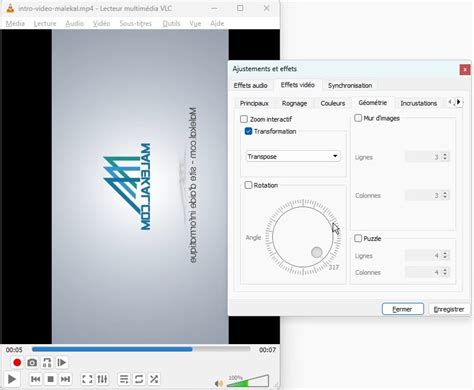The height and width of the screenshot is (390, 474).
Task: Click the volume slider bar
Action: (248, 381)
